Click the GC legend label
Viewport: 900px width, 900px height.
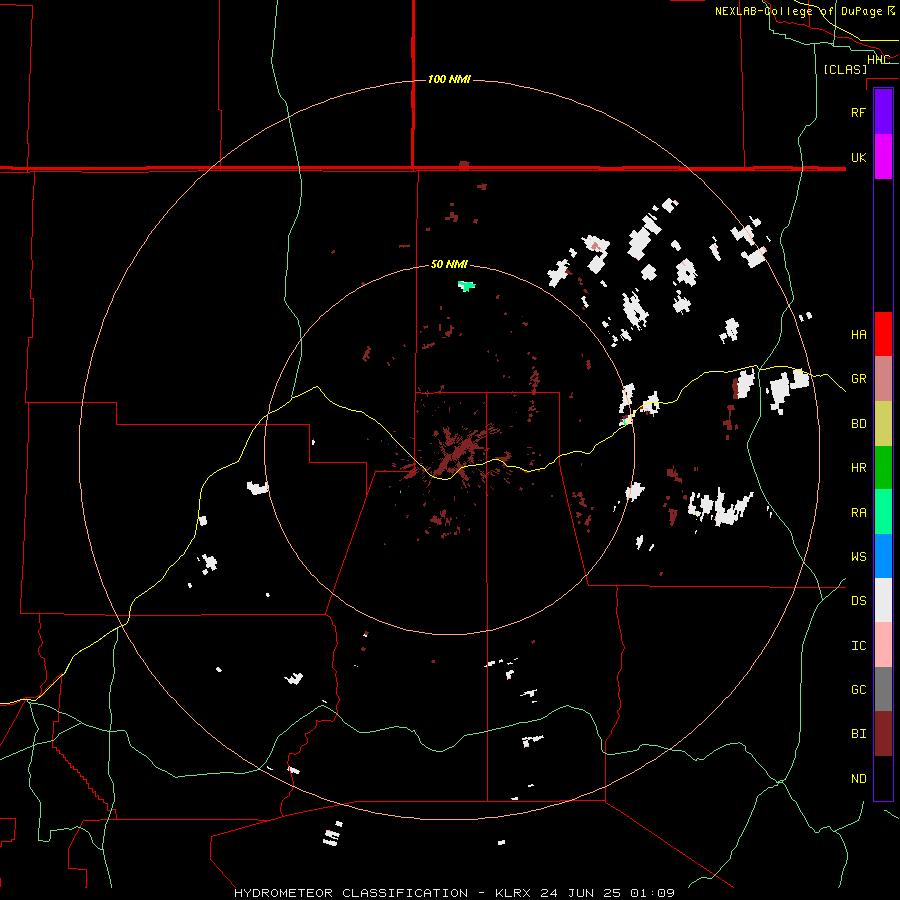[x=858, y=689]
